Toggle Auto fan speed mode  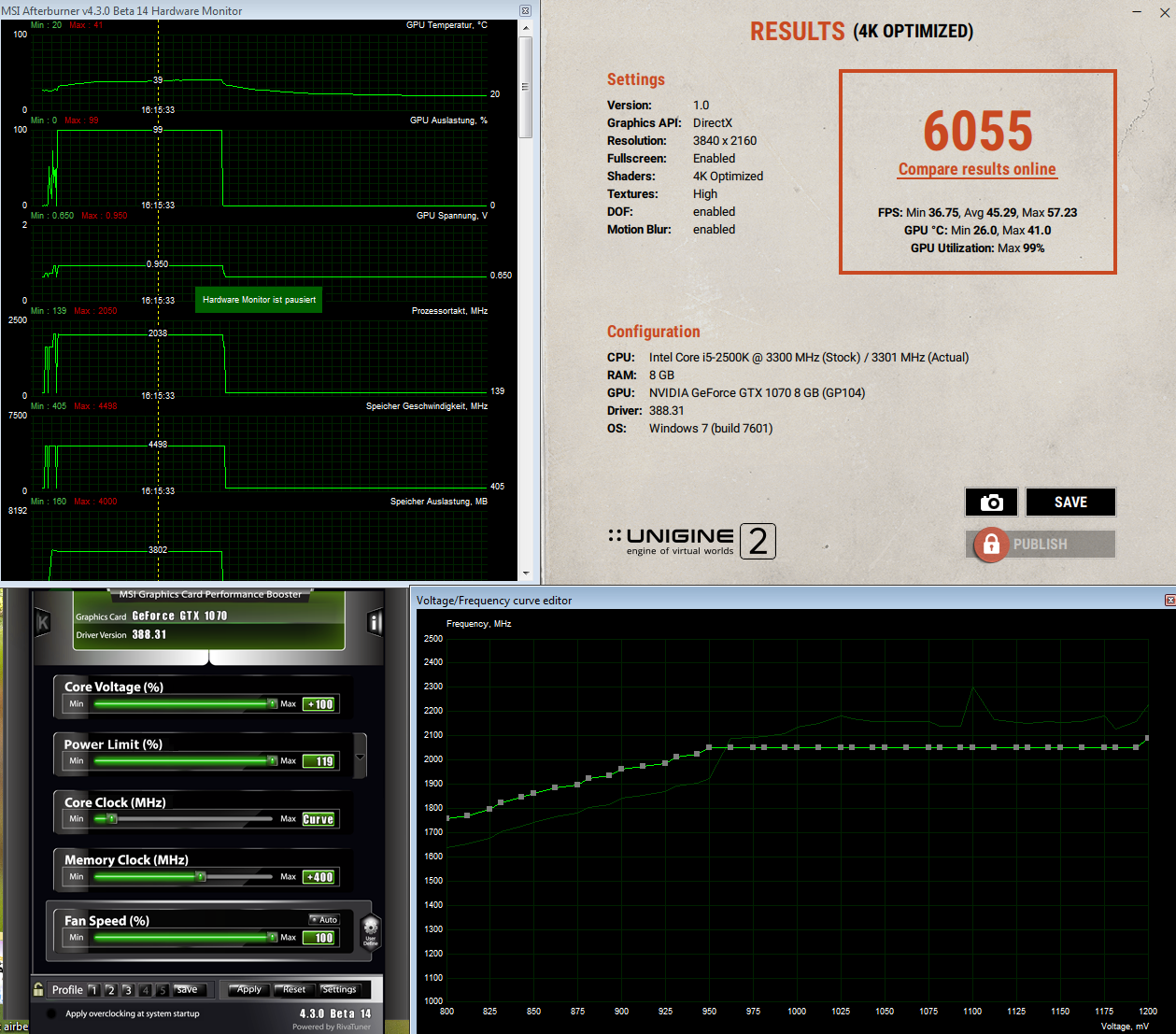(324, 920)
